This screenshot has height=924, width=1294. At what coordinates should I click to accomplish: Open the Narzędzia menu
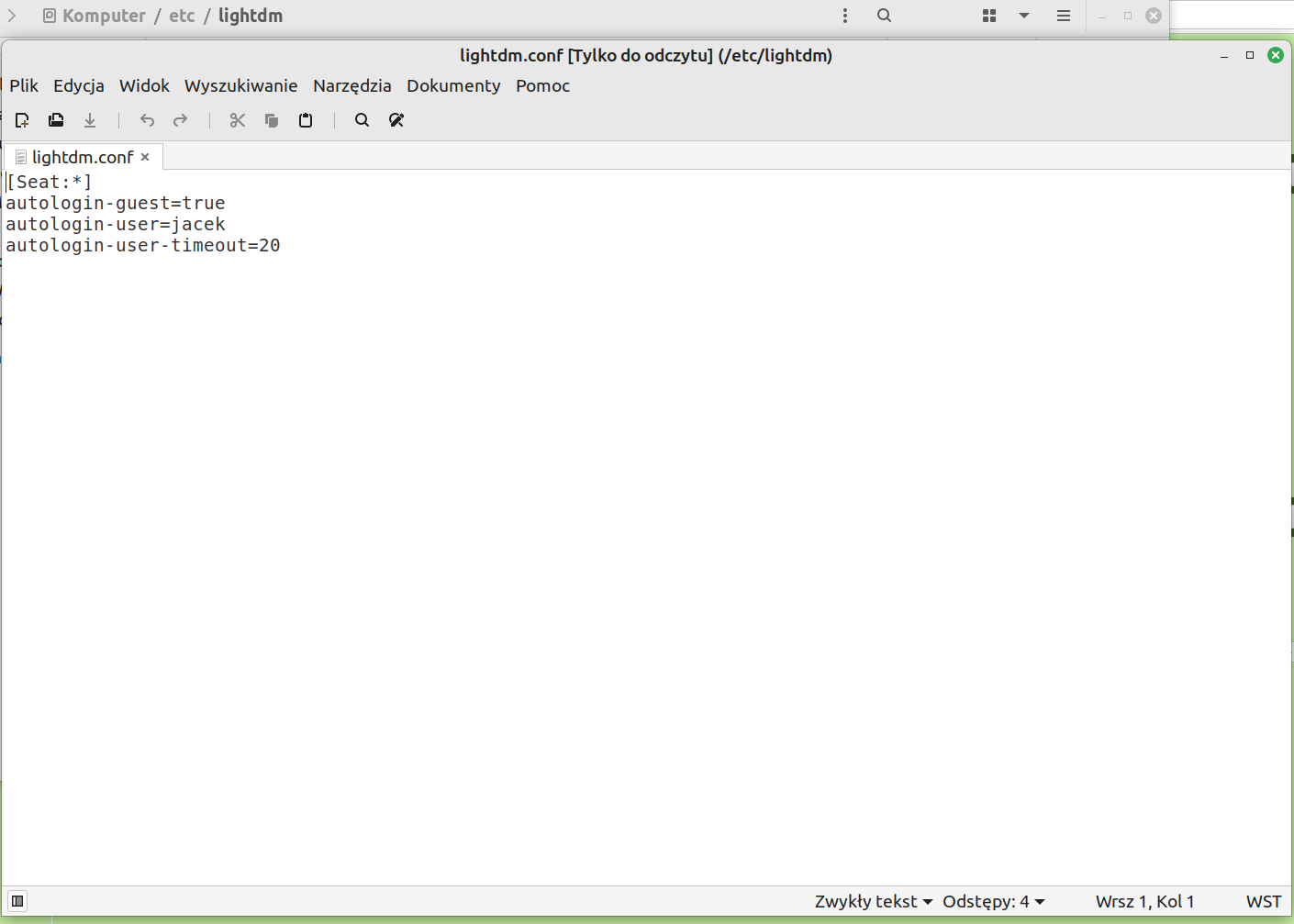tap(352, 85)
